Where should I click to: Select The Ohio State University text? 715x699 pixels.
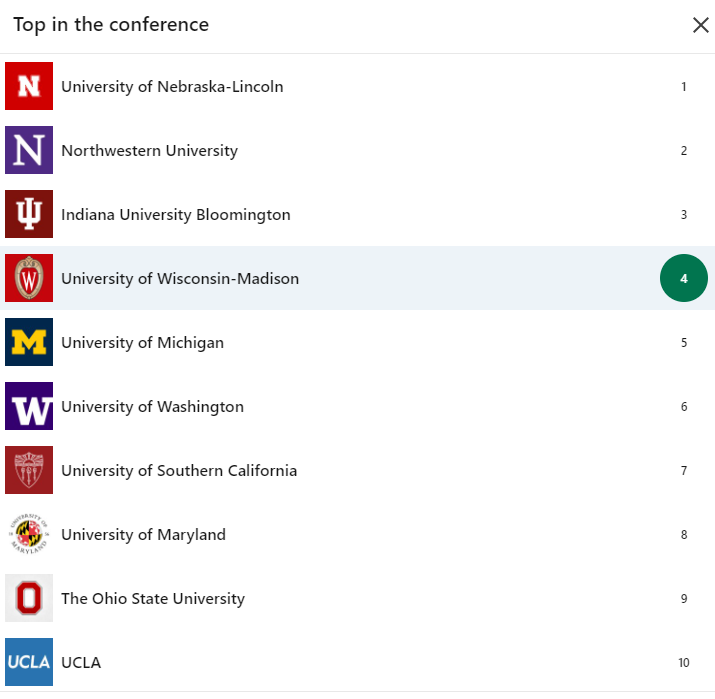(x=153, y=599)
